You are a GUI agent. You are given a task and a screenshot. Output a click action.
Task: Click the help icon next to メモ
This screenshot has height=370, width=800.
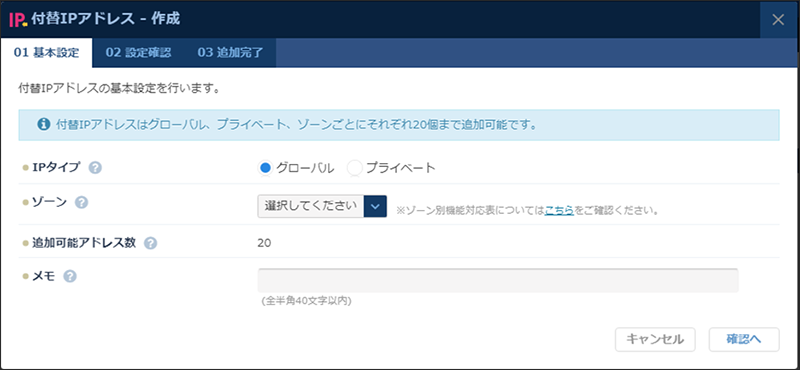point(70,277)
